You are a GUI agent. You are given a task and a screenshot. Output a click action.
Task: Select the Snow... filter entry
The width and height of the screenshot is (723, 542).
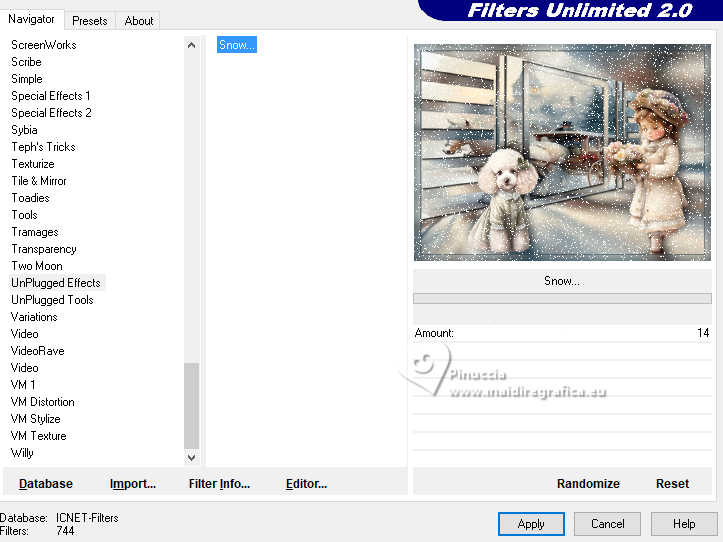click(x=237, y=45)
